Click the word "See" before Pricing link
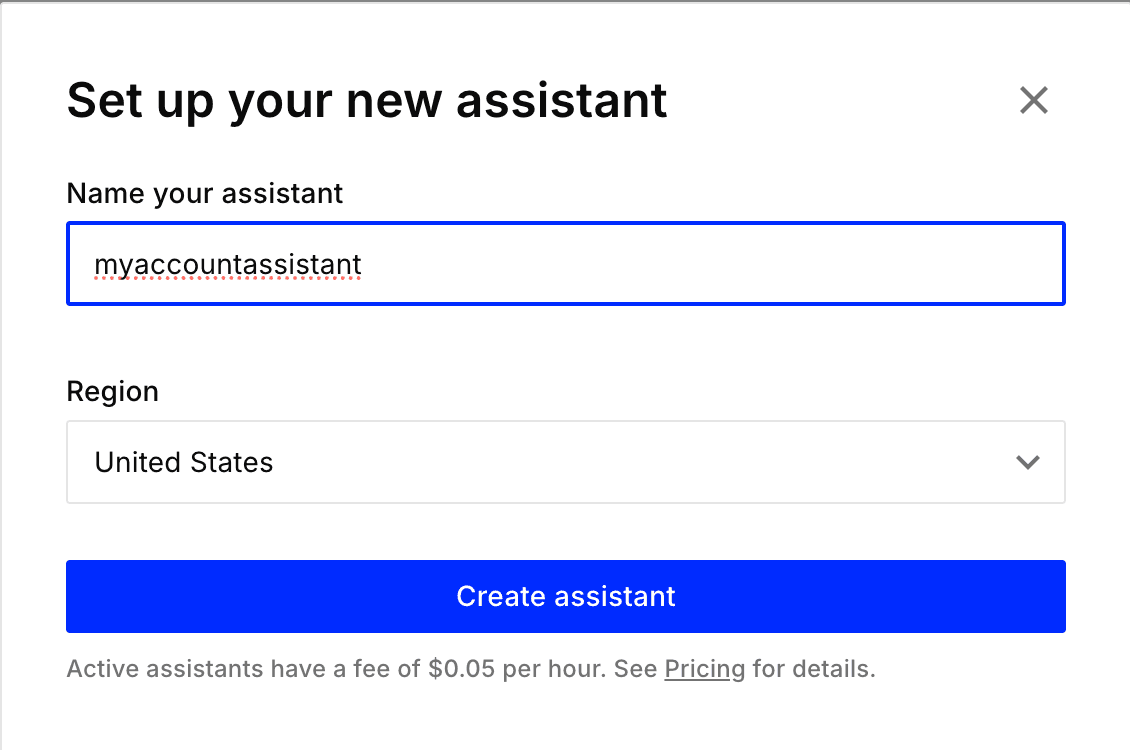 coord(636,669)
